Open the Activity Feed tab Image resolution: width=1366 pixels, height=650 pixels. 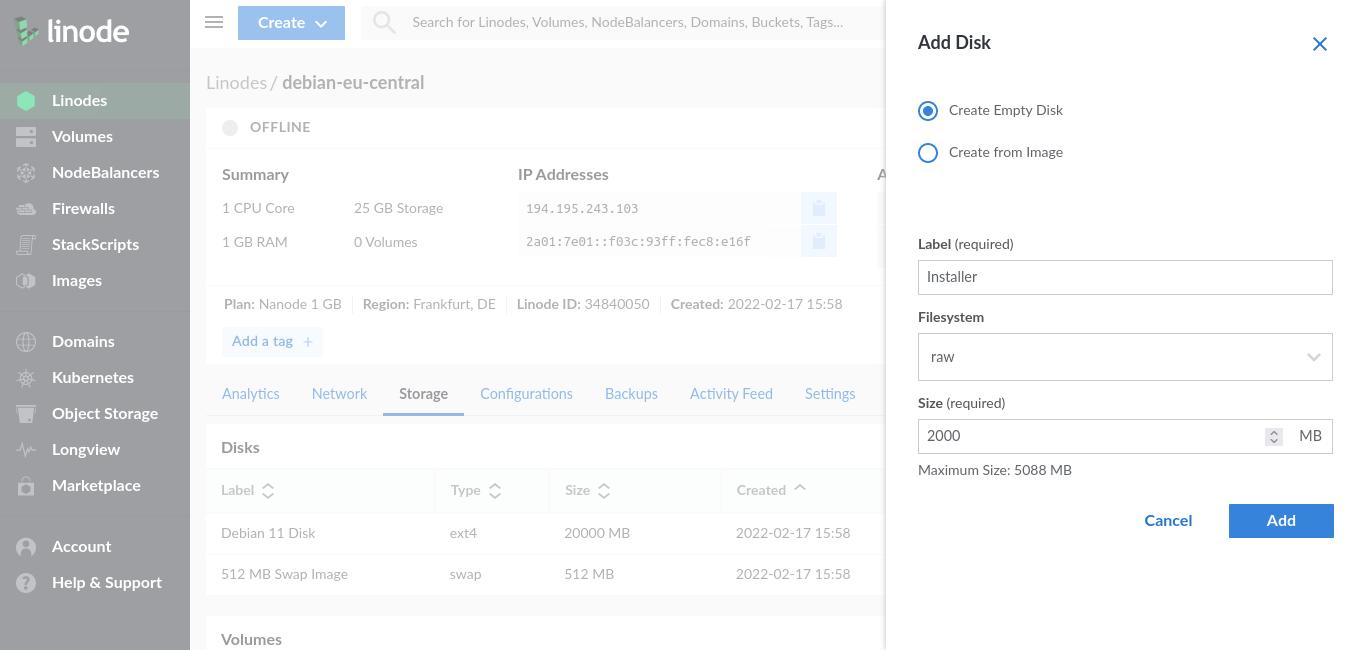pyautogui.click(x=731, y=394)
